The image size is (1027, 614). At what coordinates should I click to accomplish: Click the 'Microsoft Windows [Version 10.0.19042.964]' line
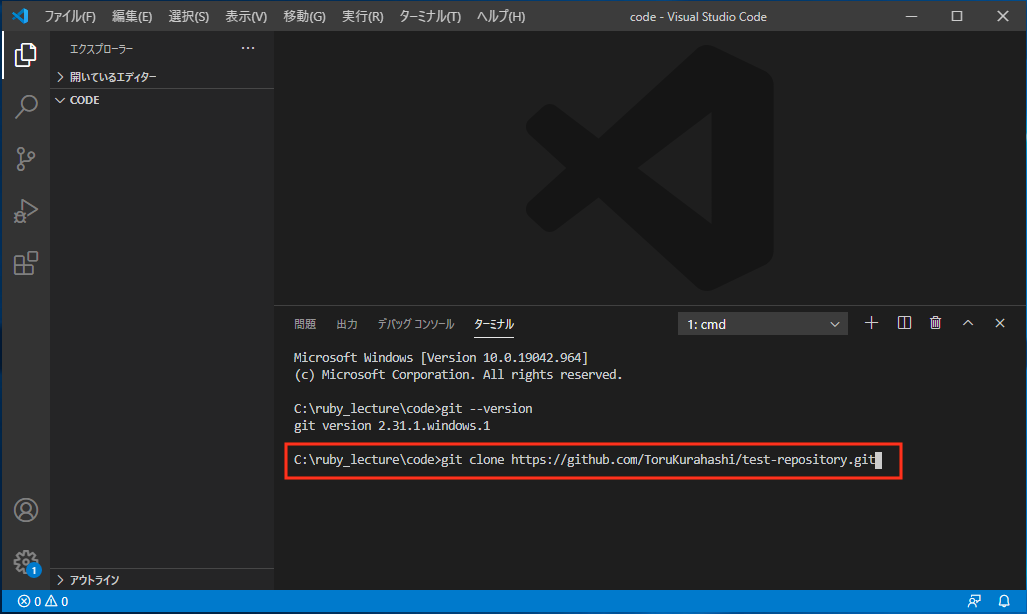[441, 358]
